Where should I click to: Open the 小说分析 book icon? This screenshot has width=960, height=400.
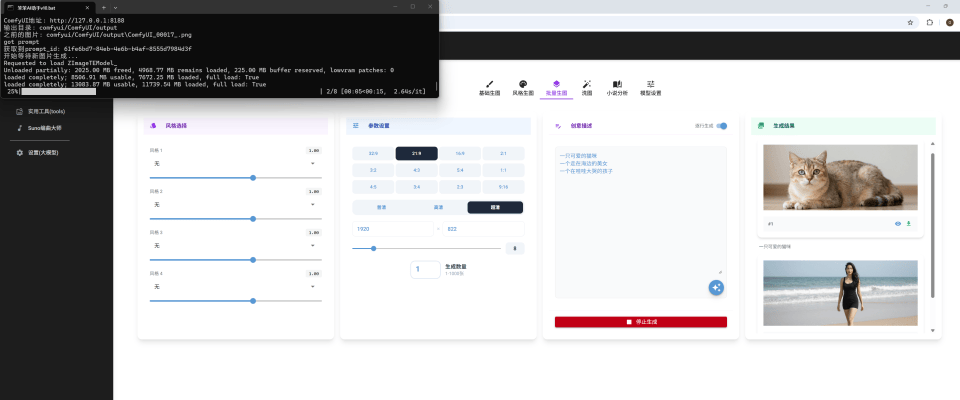(617, 87)
